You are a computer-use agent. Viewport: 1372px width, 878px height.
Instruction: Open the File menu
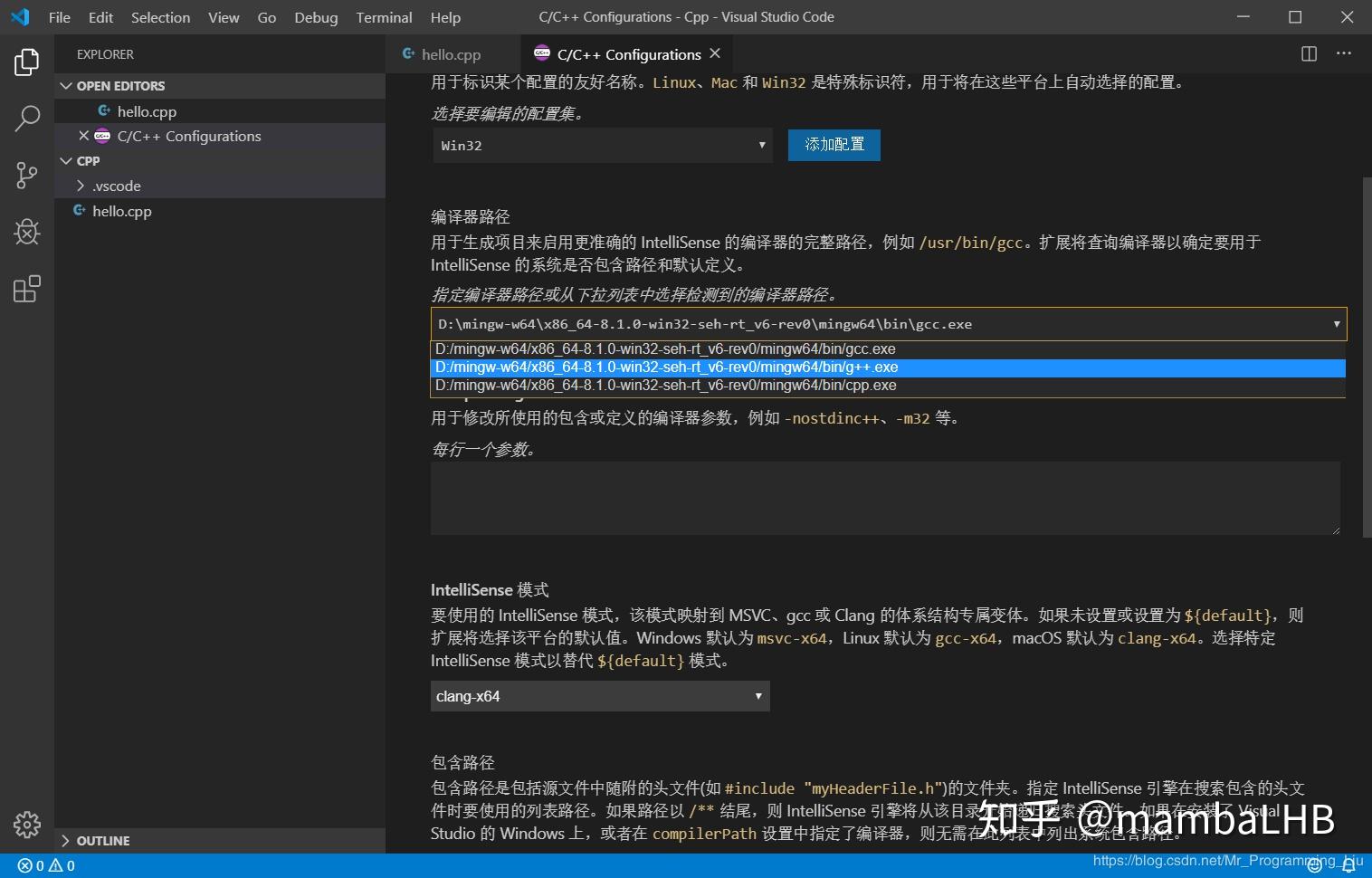pos(60,17)
